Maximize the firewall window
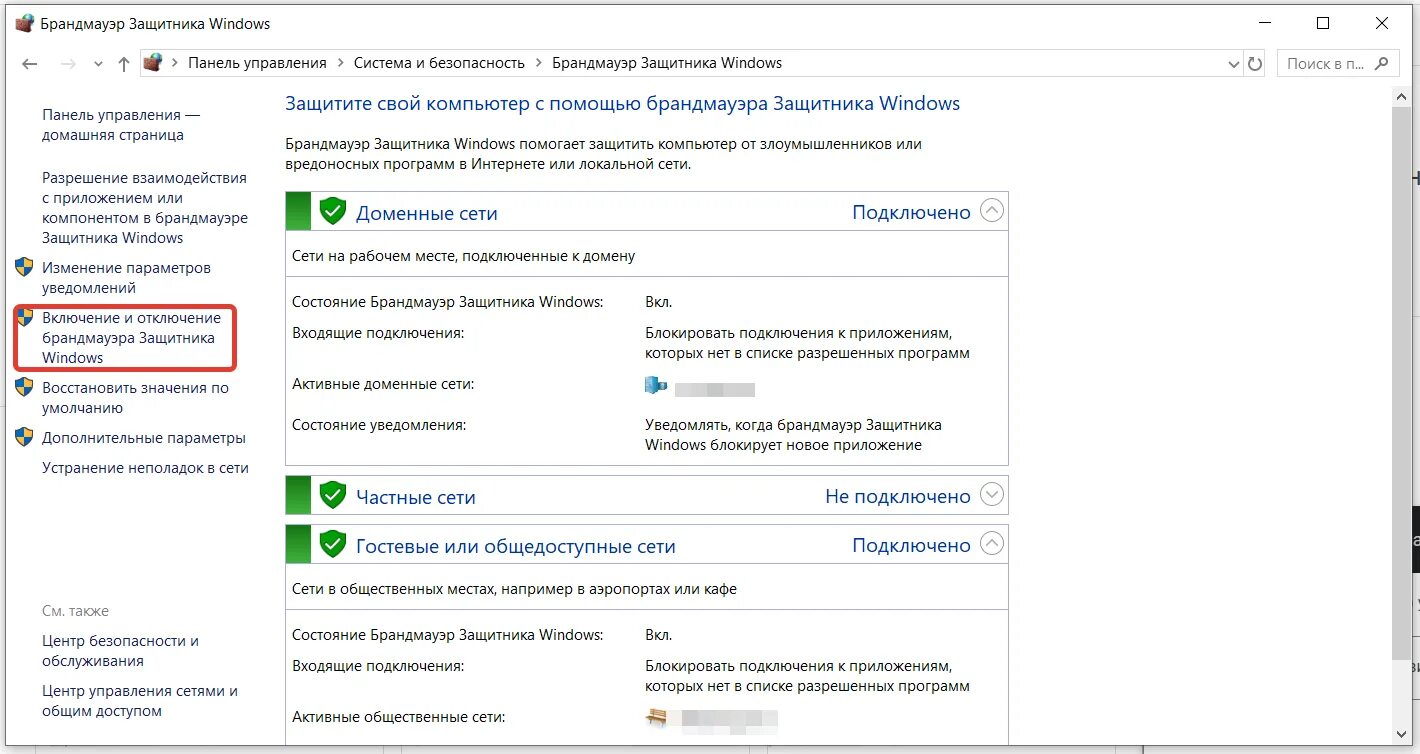Image resolution: width=1420 pixels, height=754 pixels. (x=1323, y=23)
